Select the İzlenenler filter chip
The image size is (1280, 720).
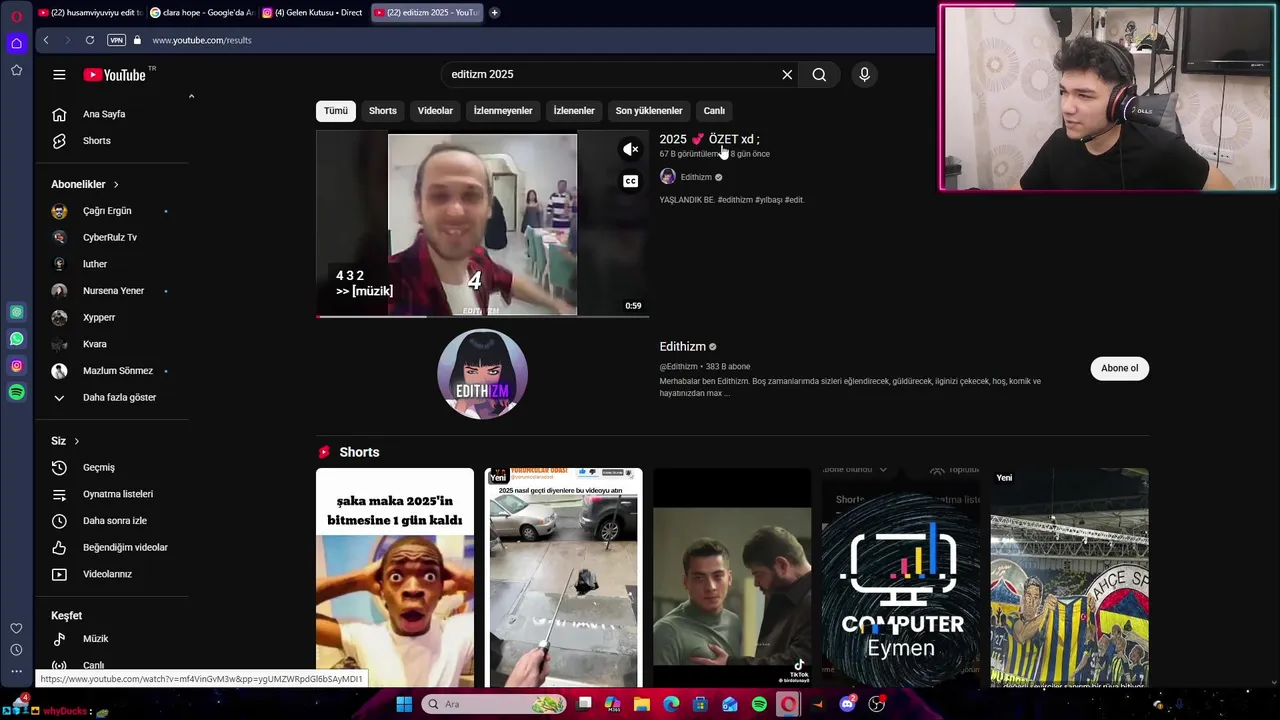click(x=574, y=111)
